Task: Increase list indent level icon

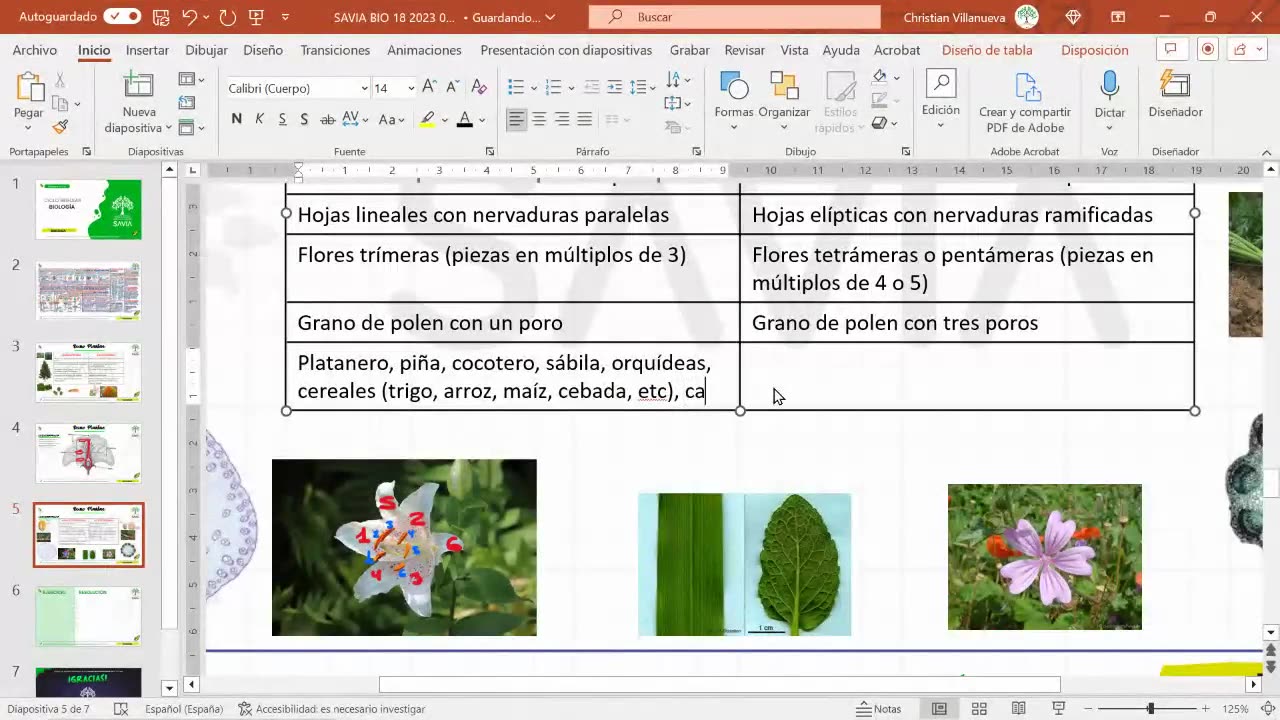Action: point(615,88)
